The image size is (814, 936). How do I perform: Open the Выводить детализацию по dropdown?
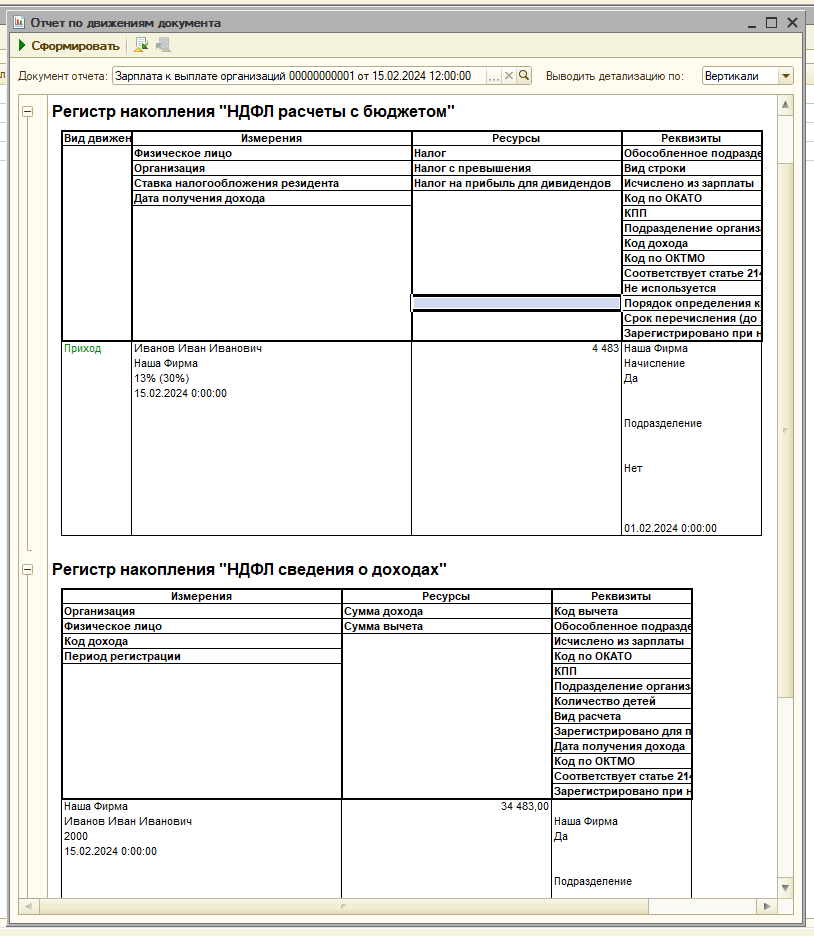pyautogui.click(x=785, y=76)
